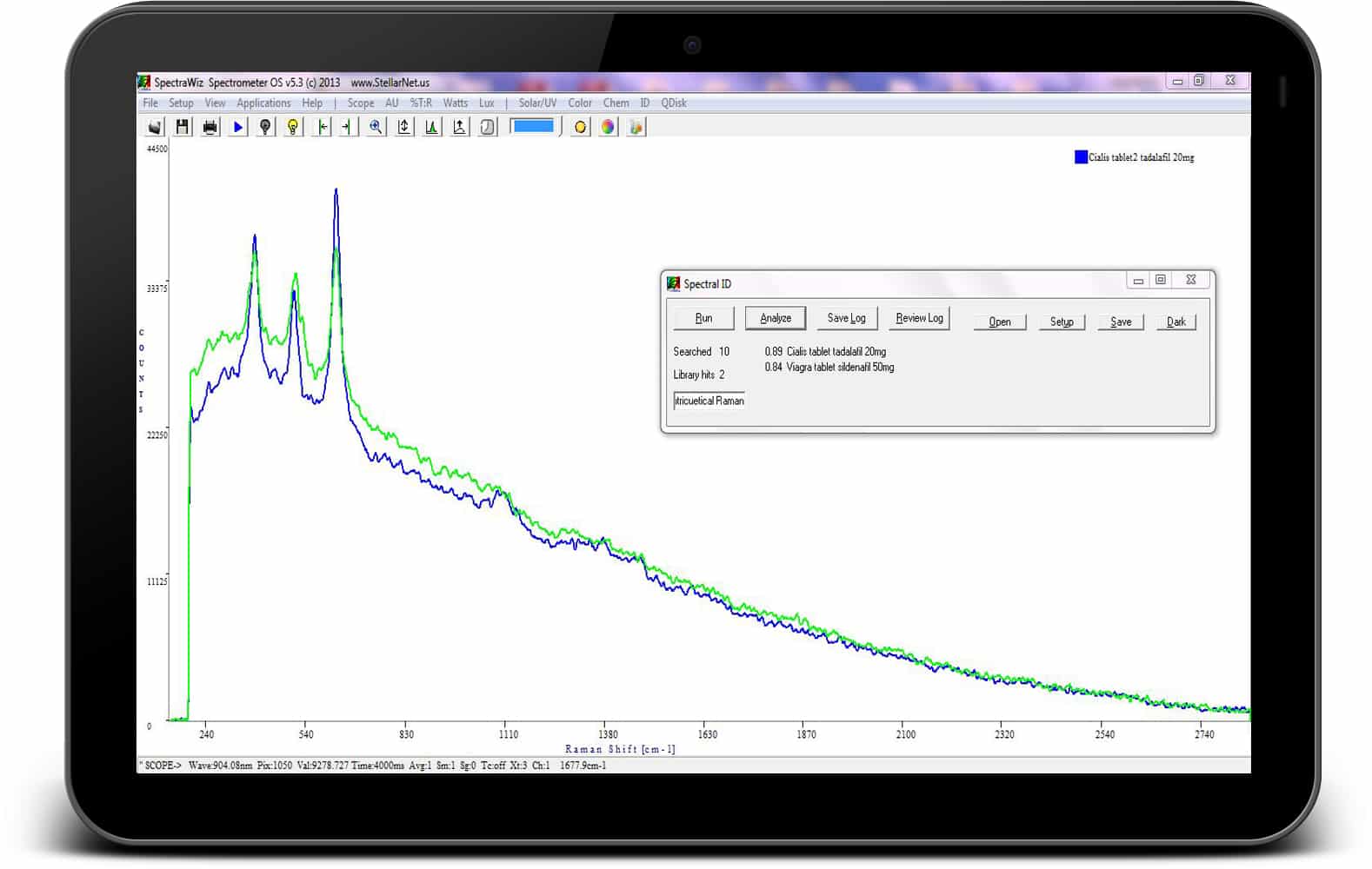Open the Color menu item
Viewport: 1372px width, 869px height.
[x=580, y=103]
